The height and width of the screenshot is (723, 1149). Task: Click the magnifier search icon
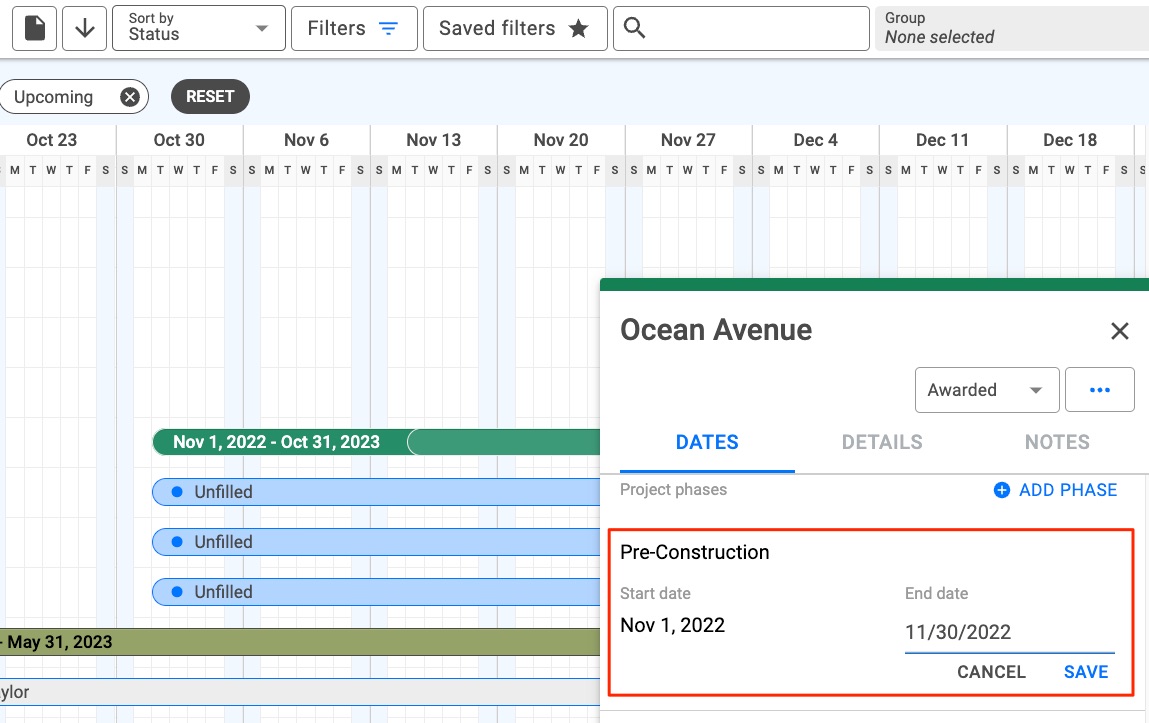tap(635, 29)
